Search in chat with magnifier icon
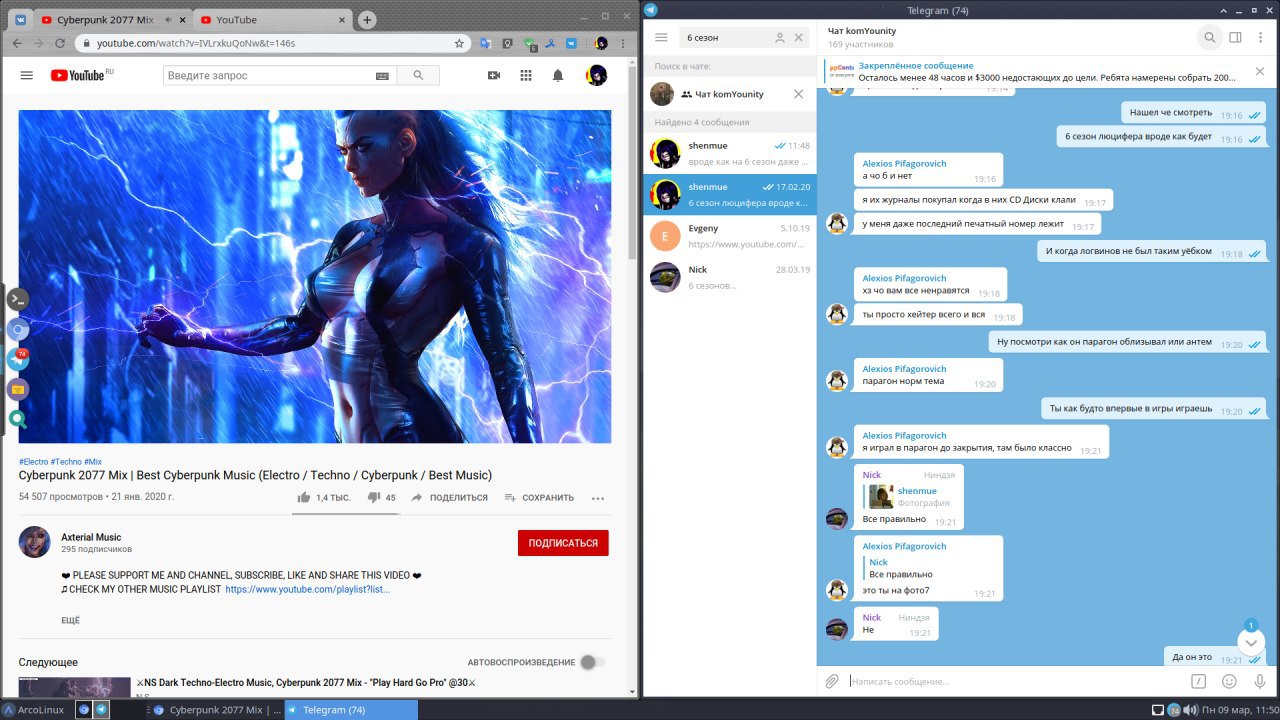 click(1209, 37)
